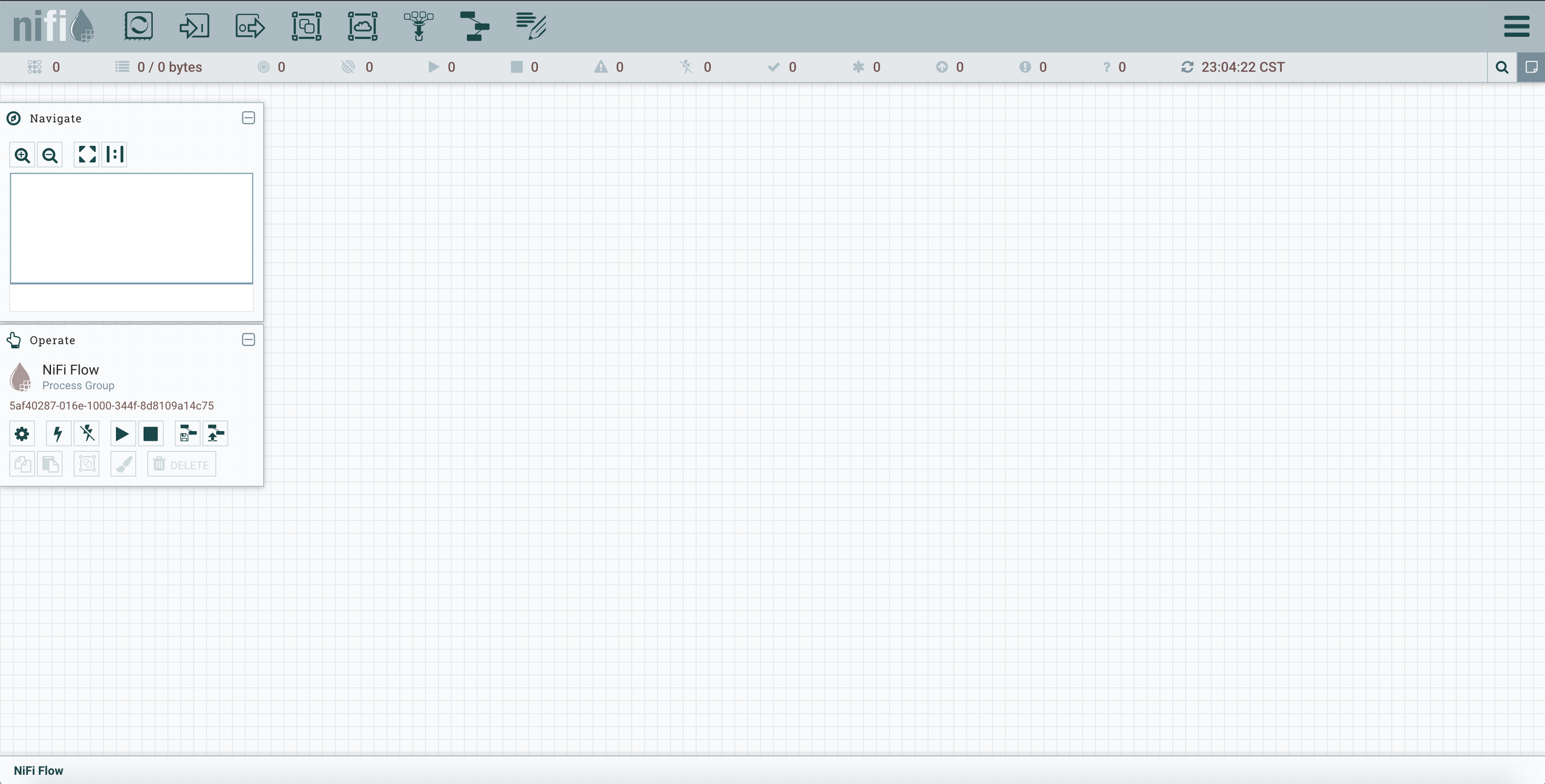
Task: Click the zoom in magnifier button
Action: [x=22, y=155]
